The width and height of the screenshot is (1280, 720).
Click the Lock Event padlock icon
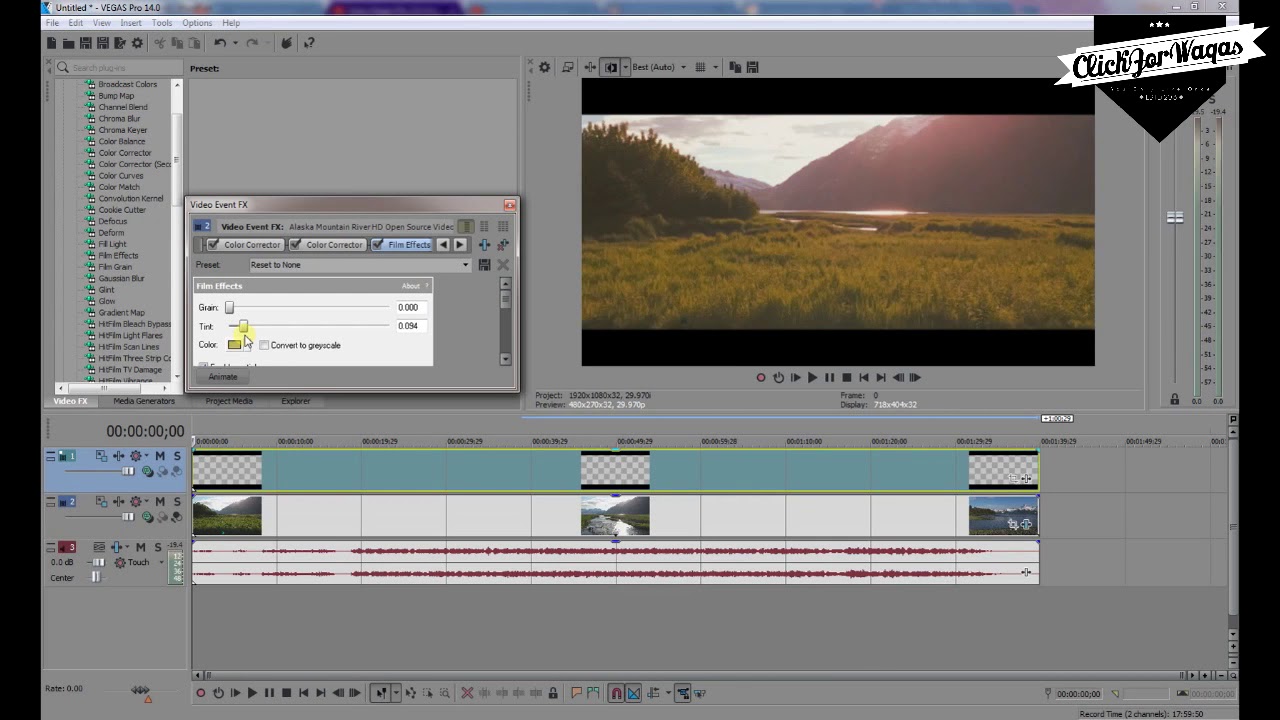[x=553, y=693]
